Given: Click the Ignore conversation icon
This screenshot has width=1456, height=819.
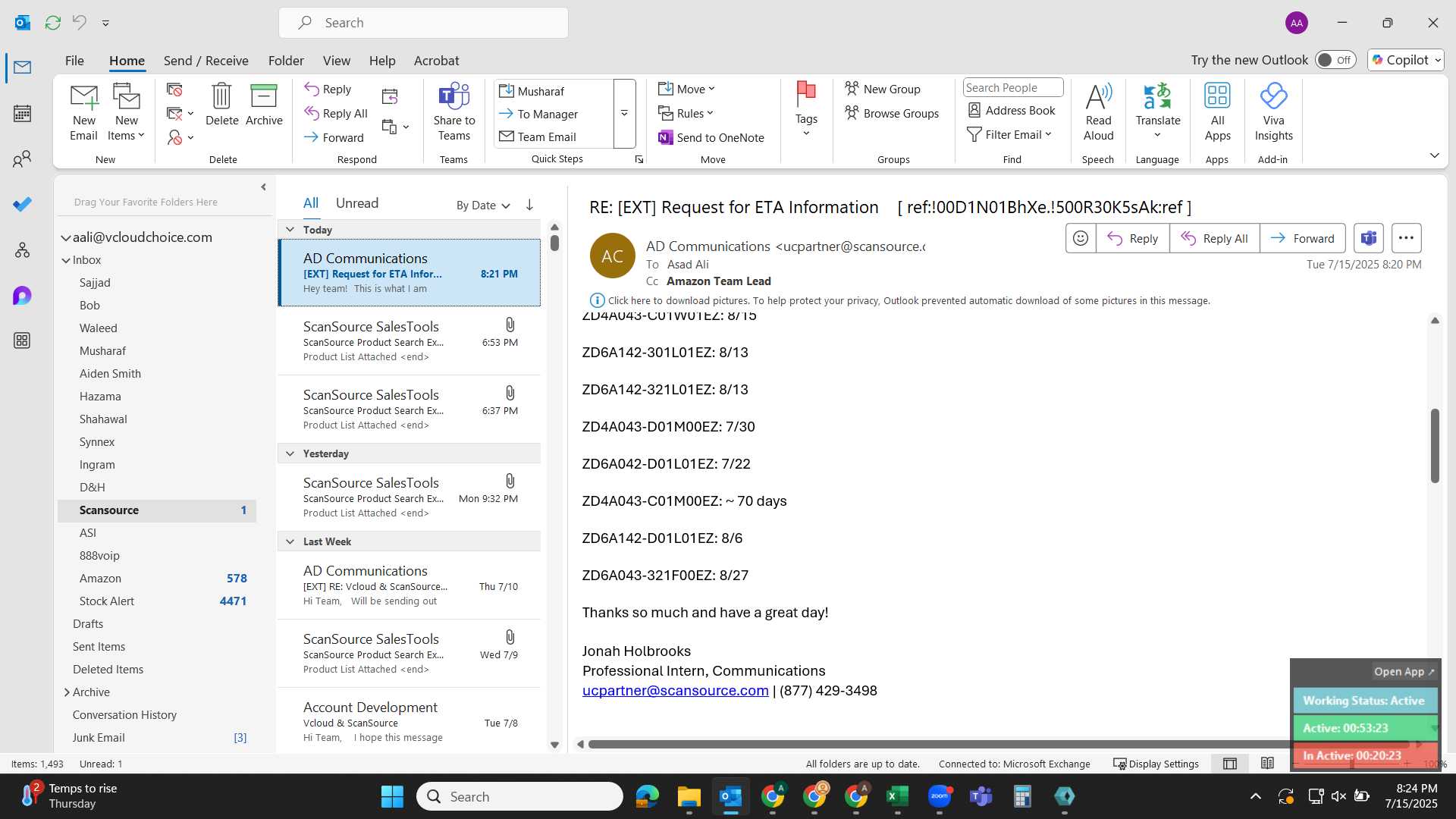Looking at the screenshot, I should 174,89.
